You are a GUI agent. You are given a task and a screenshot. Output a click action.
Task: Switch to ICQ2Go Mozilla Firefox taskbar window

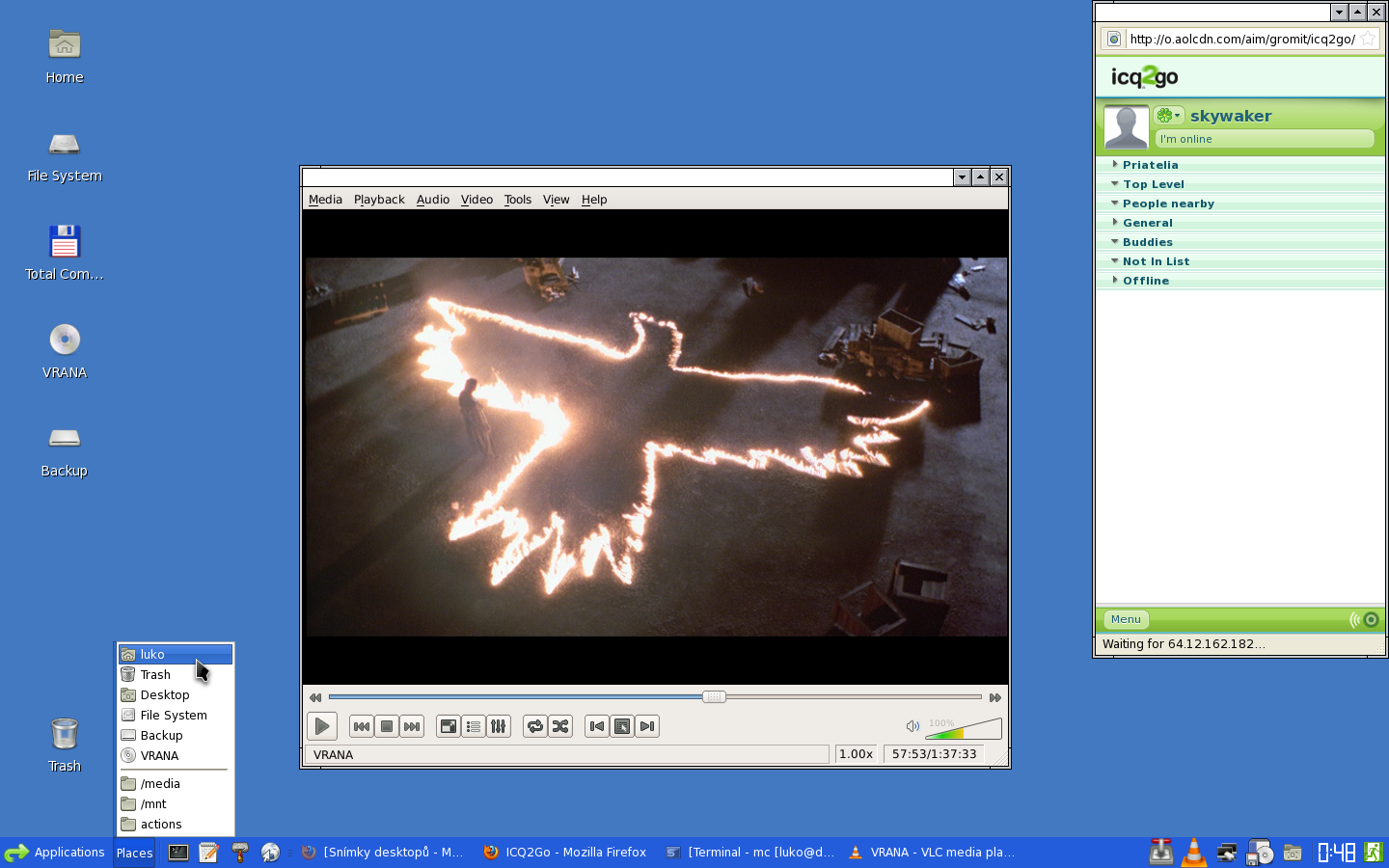tap(565, 853)
